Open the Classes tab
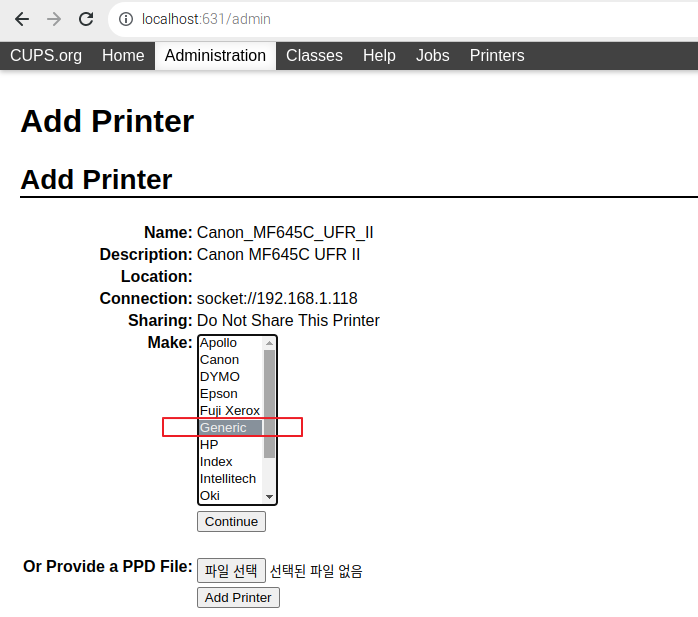 (314, 56)
